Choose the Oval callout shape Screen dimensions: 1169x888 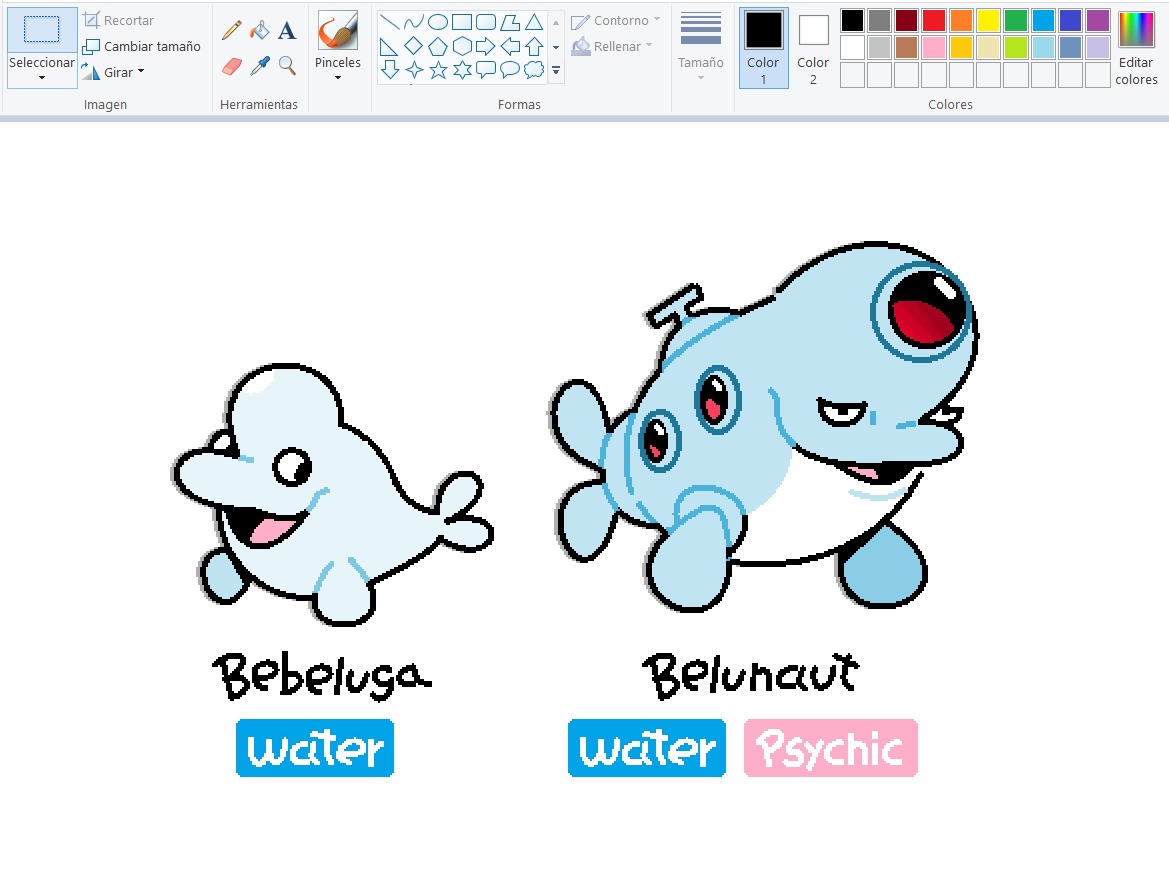coord(510,70)
